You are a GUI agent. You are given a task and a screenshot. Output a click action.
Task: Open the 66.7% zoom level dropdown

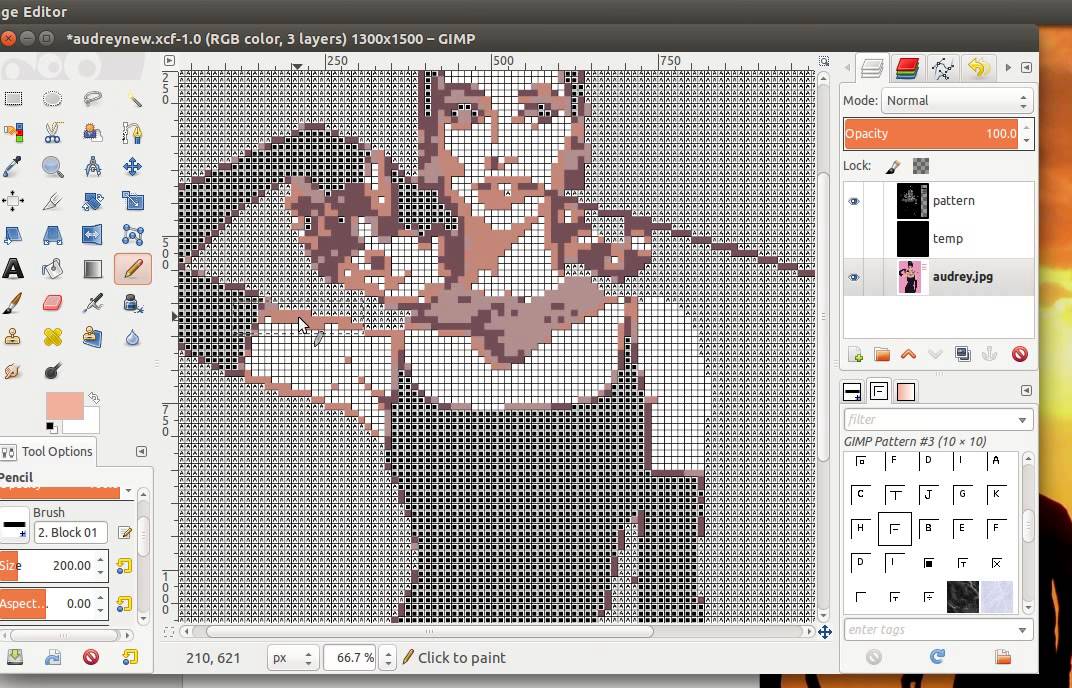pyautogui.click(x=388, y=658)
